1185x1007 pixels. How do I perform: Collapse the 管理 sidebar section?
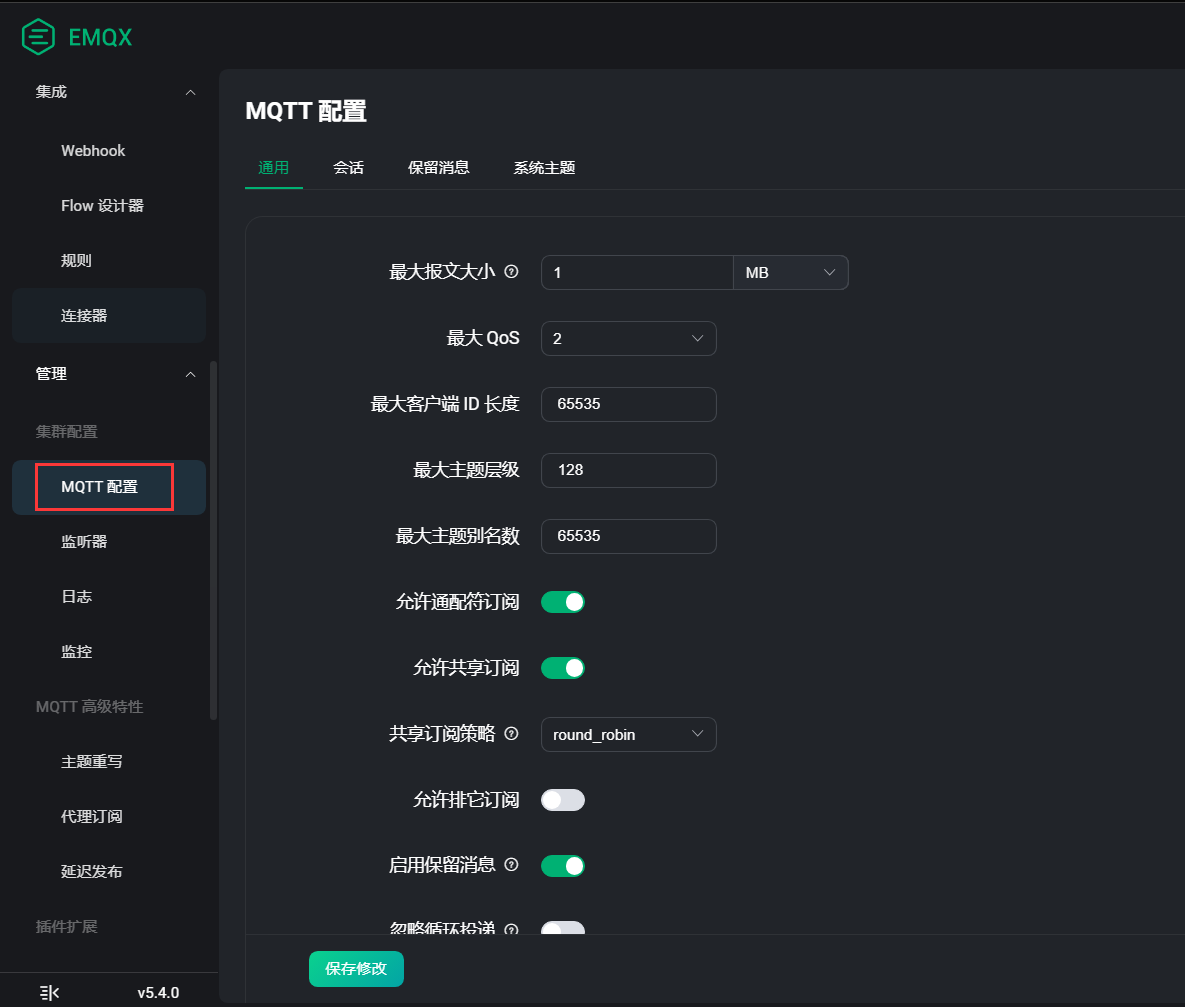coord(190,374)
